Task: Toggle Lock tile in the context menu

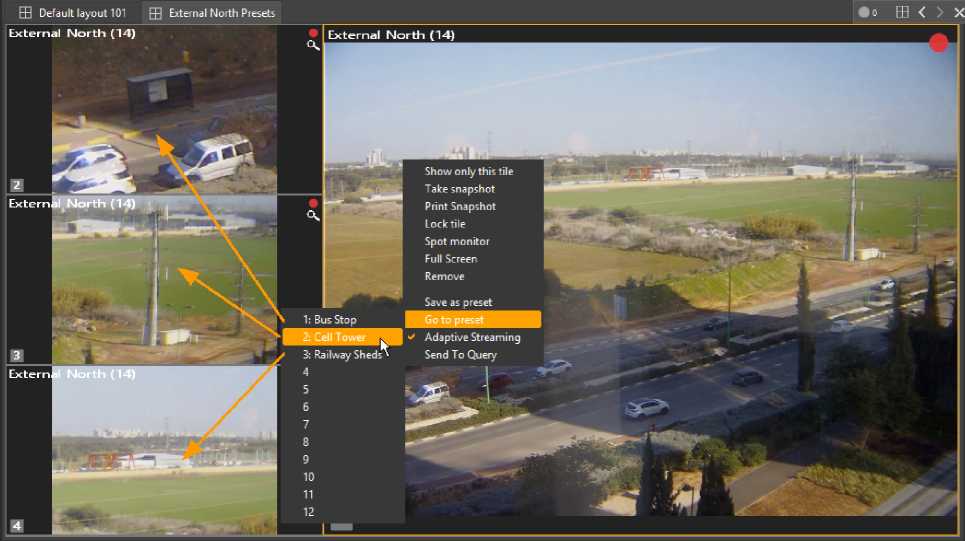Action: (445, 224)
